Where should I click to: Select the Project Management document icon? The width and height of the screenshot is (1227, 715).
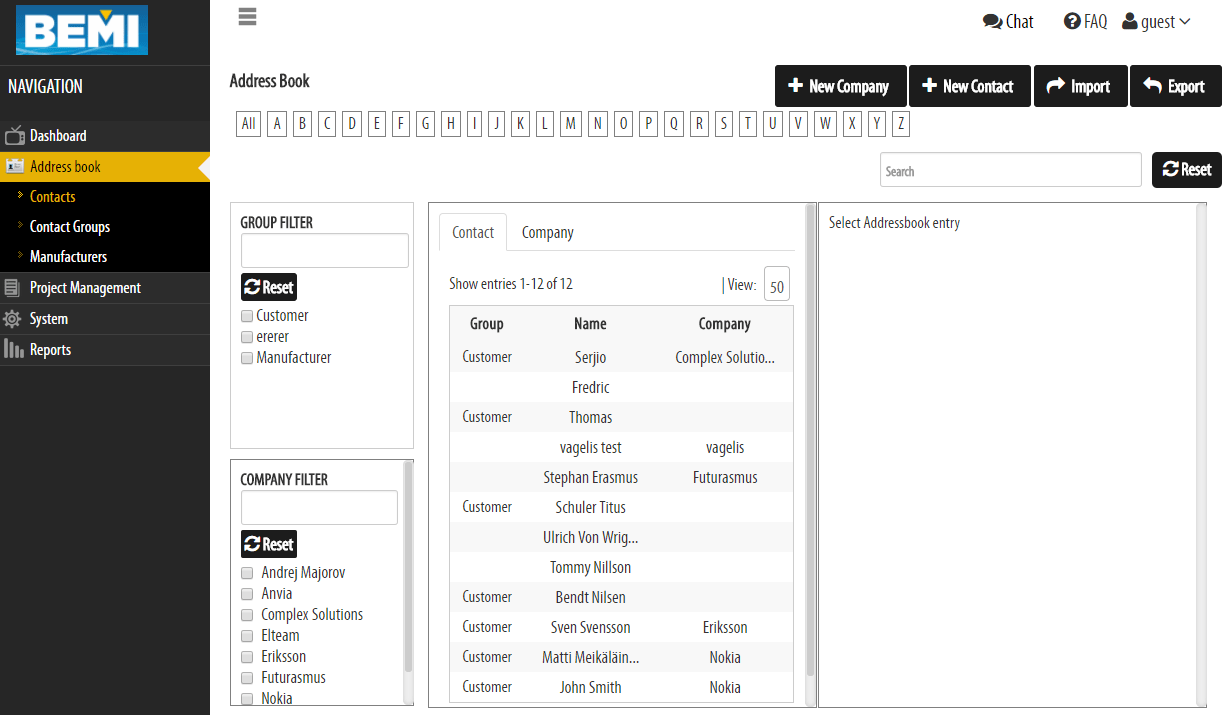(x=17, y=287)
